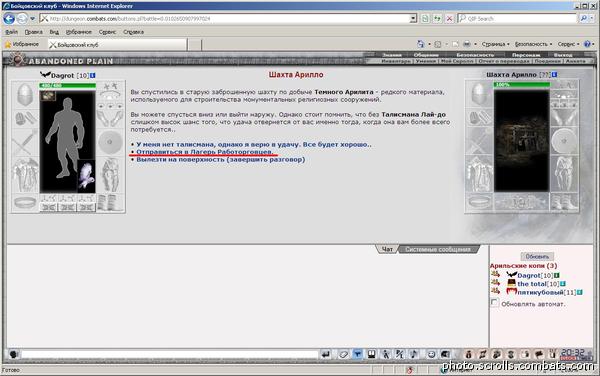Open the Анкета link
Screen dimensions: 600x376
tap(575, 61)
